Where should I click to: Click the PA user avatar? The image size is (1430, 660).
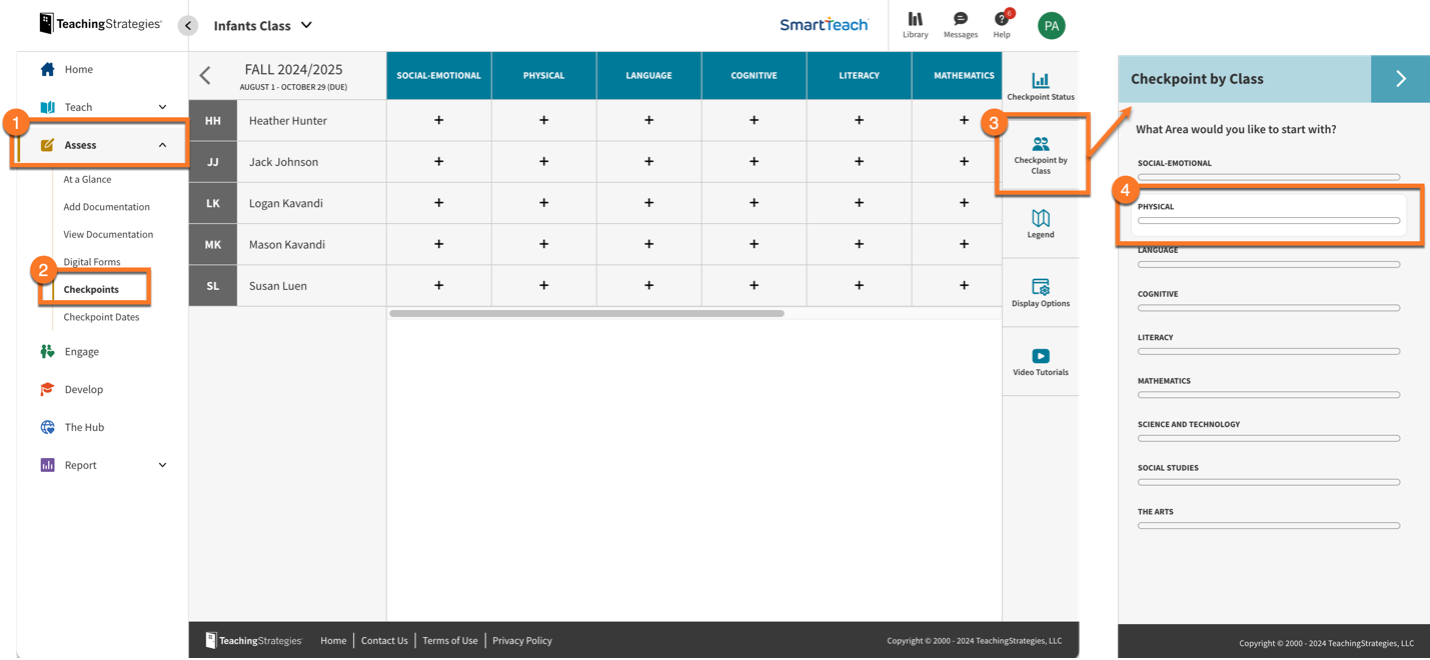pyautogui.click(x=1051, y=26)
